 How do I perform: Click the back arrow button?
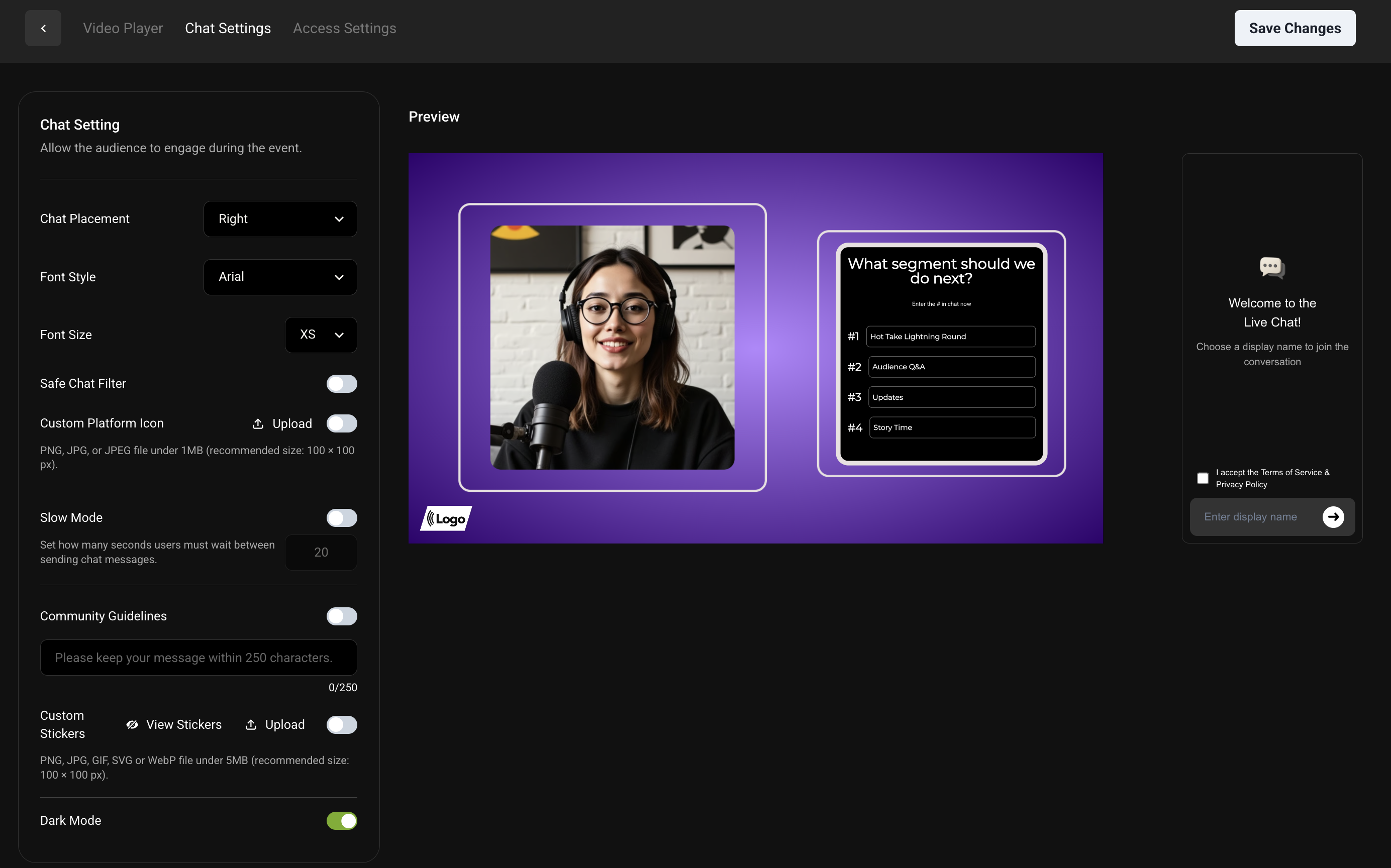click(43, 28)
